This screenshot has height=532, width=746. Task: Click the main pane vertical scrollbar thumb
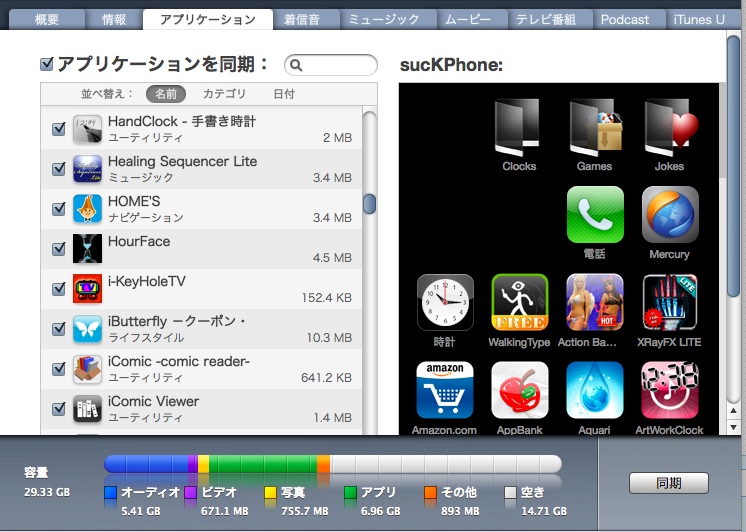coord(733,167)
